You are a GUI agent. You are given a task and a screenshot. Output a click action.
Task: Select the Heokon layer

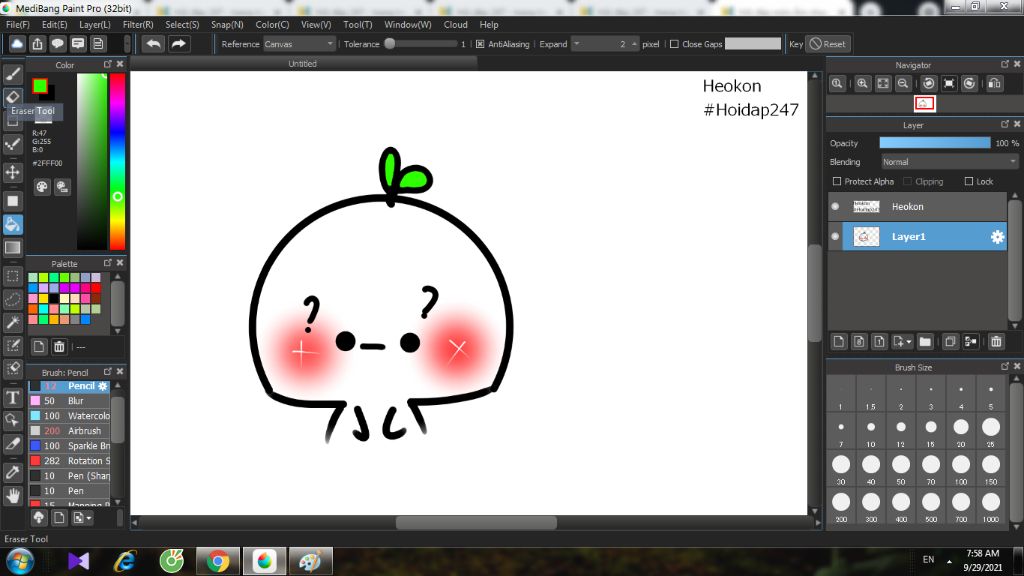pyautogui.click(x=918, y=206)
